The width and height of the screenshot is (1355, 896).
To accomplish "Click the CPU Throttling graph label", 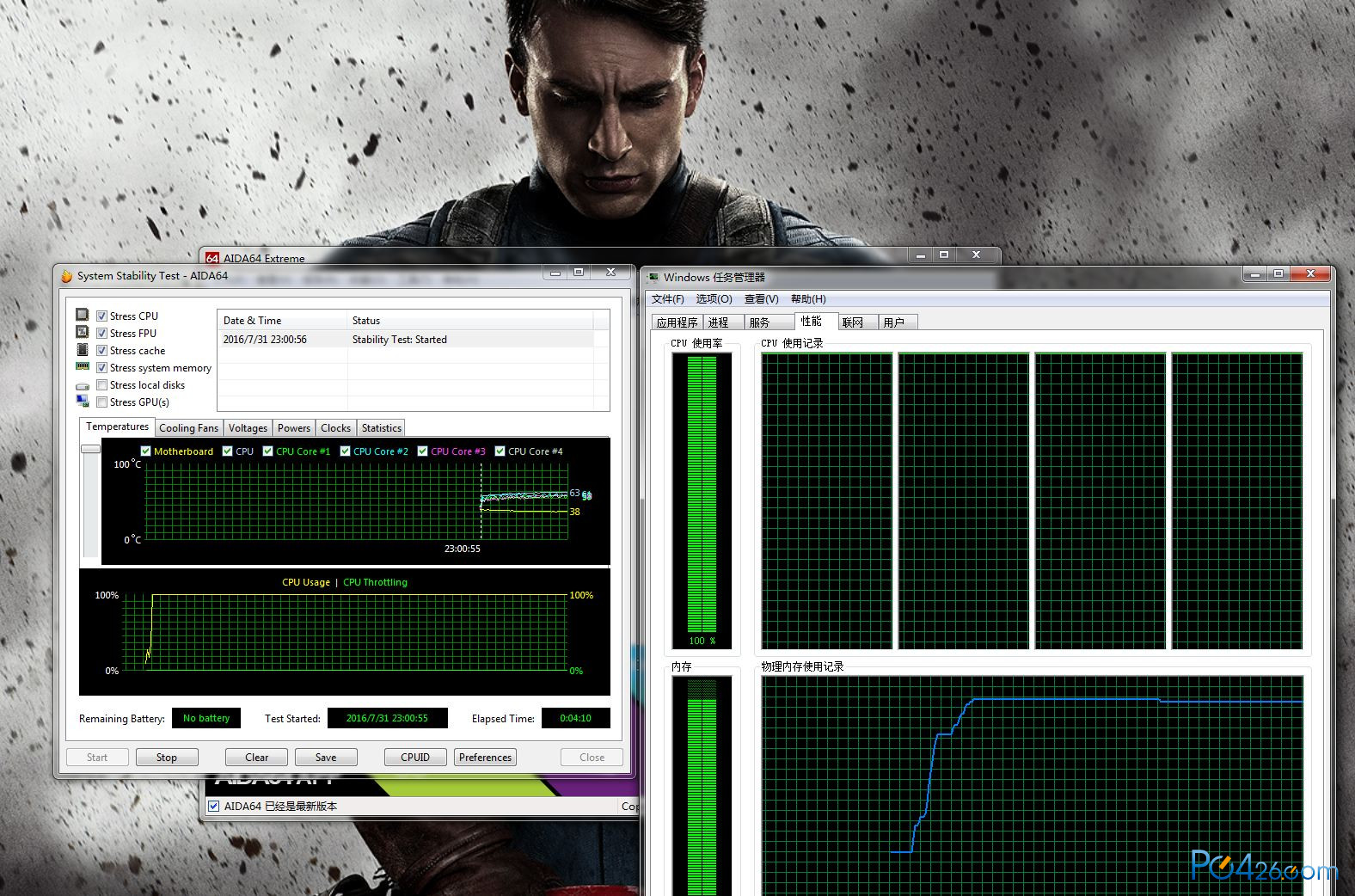I will (x=375, y=582).
